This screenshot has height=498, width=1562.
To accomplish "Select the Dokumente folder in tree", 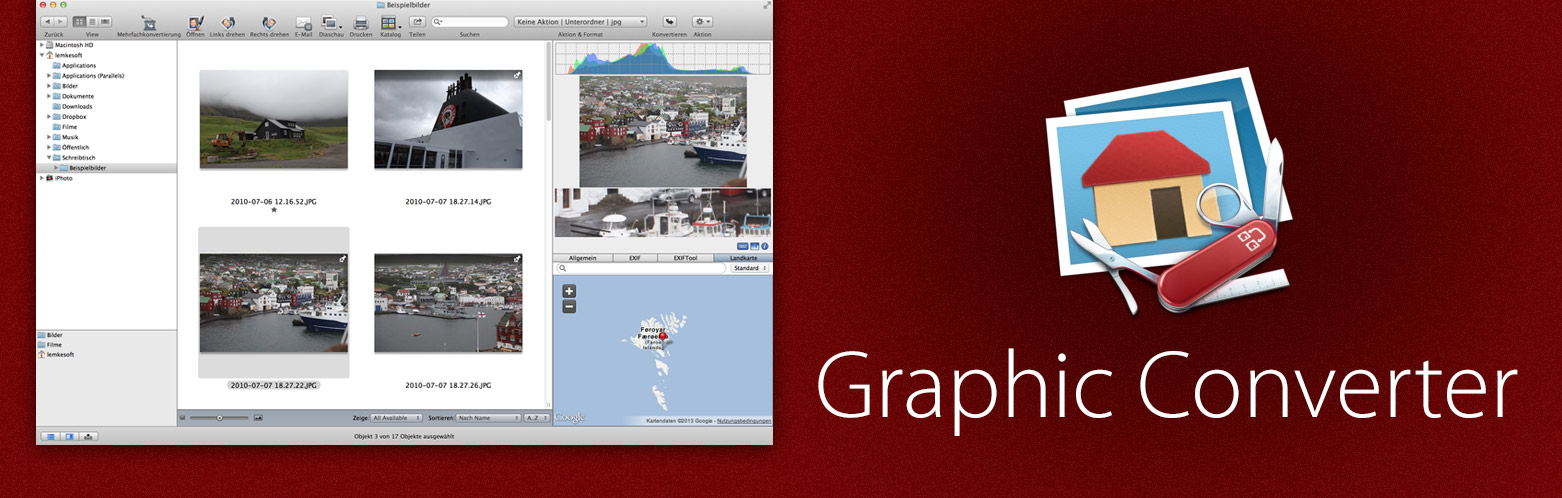I will pos(73,96).
